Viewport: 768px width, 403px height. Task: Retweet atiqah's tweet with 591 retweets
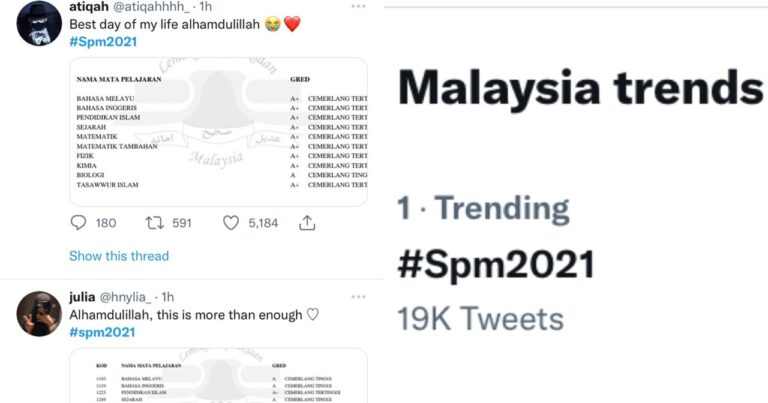[x=155, y=223]
